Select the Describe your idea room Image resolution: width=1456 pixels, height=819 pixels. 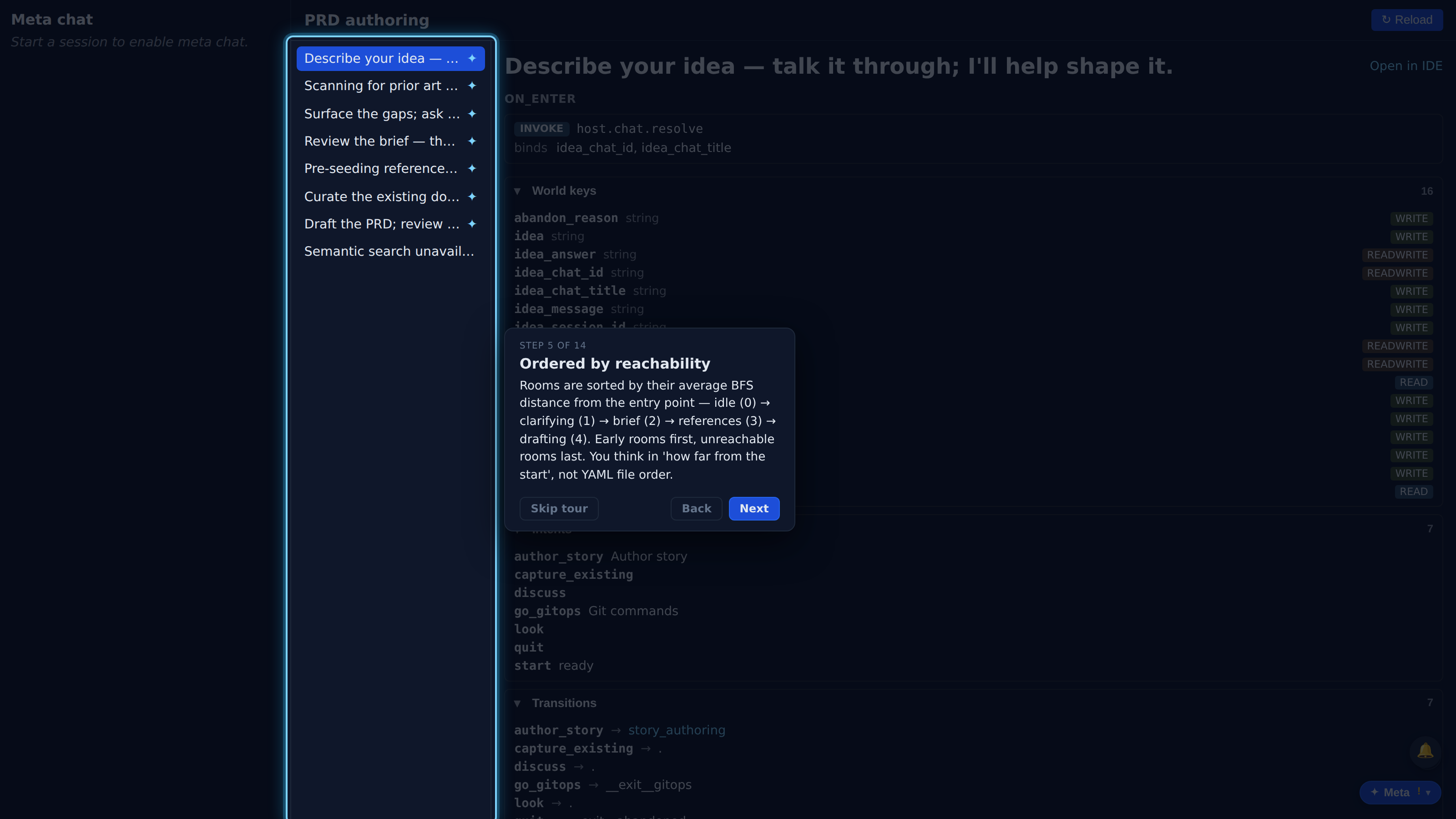(x=390, y=58)
